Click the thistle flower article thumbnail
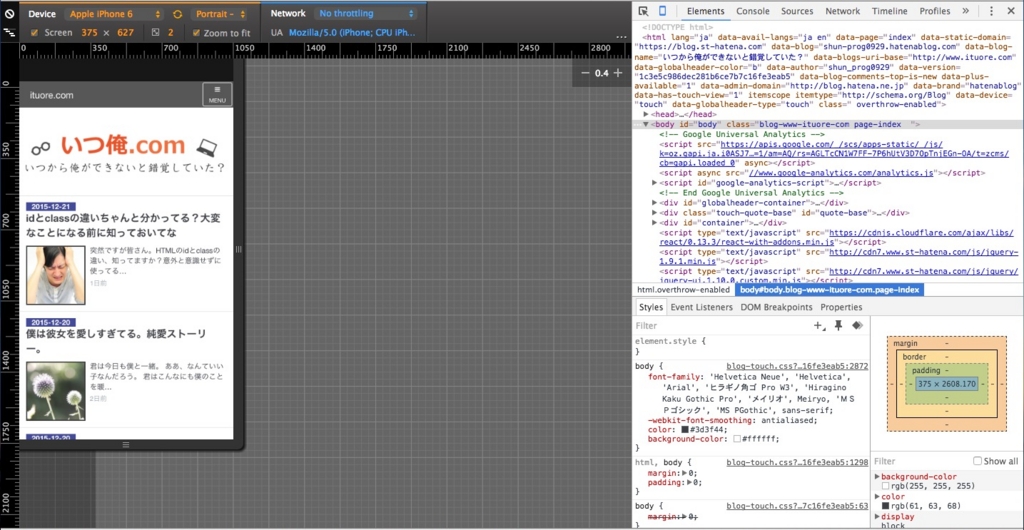Viewport: 1024px width, 530px height. point(56,391)
